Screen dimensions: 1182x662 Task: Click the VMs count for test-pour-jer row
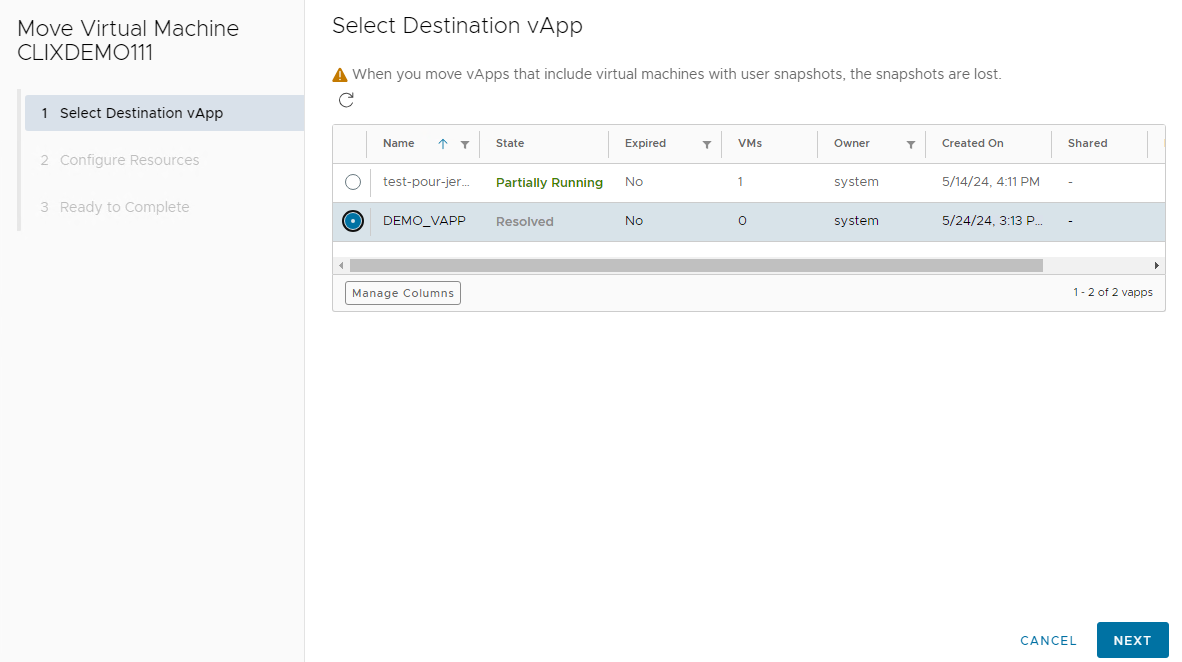(x=740, y=182)
